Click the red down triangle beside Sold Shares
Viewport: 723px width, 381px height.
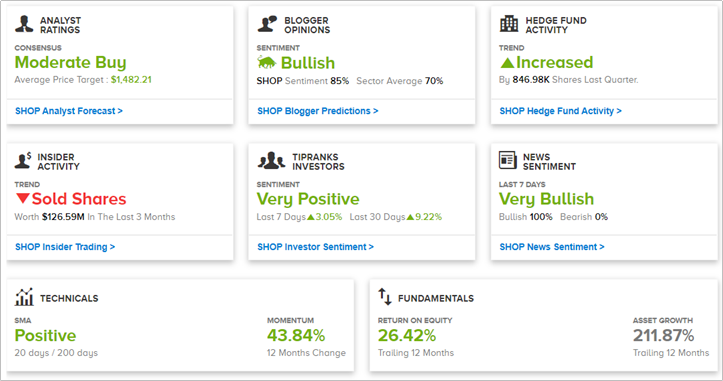tap(23, 198)
